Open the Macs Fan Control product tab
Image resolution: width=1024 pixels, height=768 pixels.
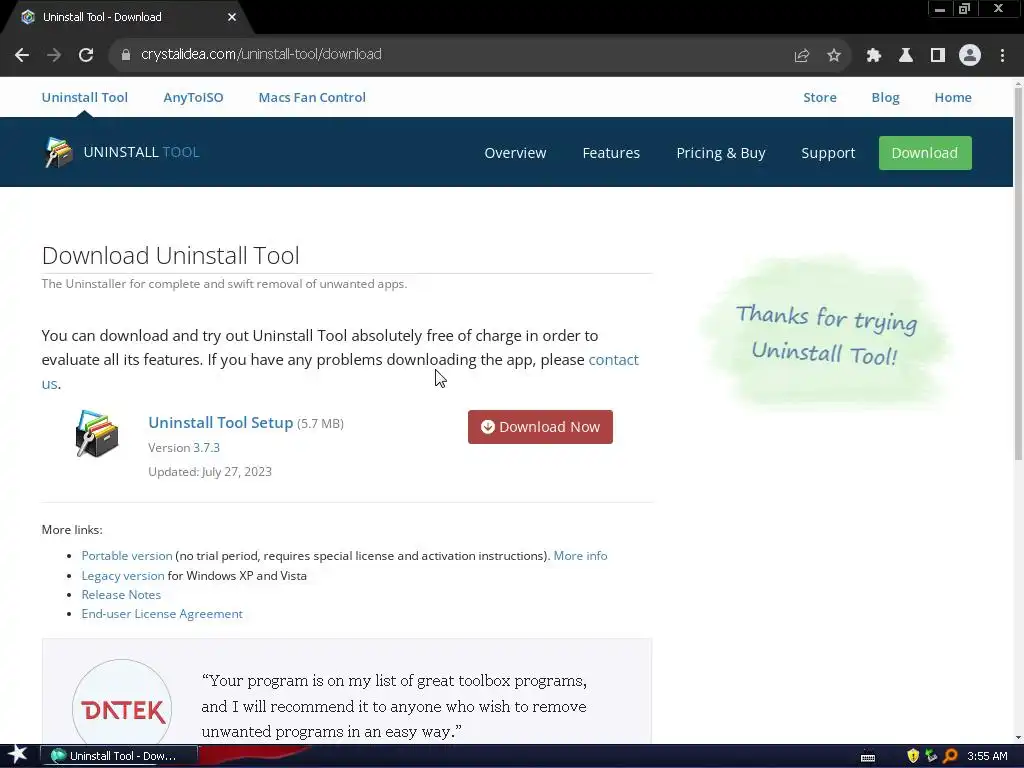(x=312, y=97)
